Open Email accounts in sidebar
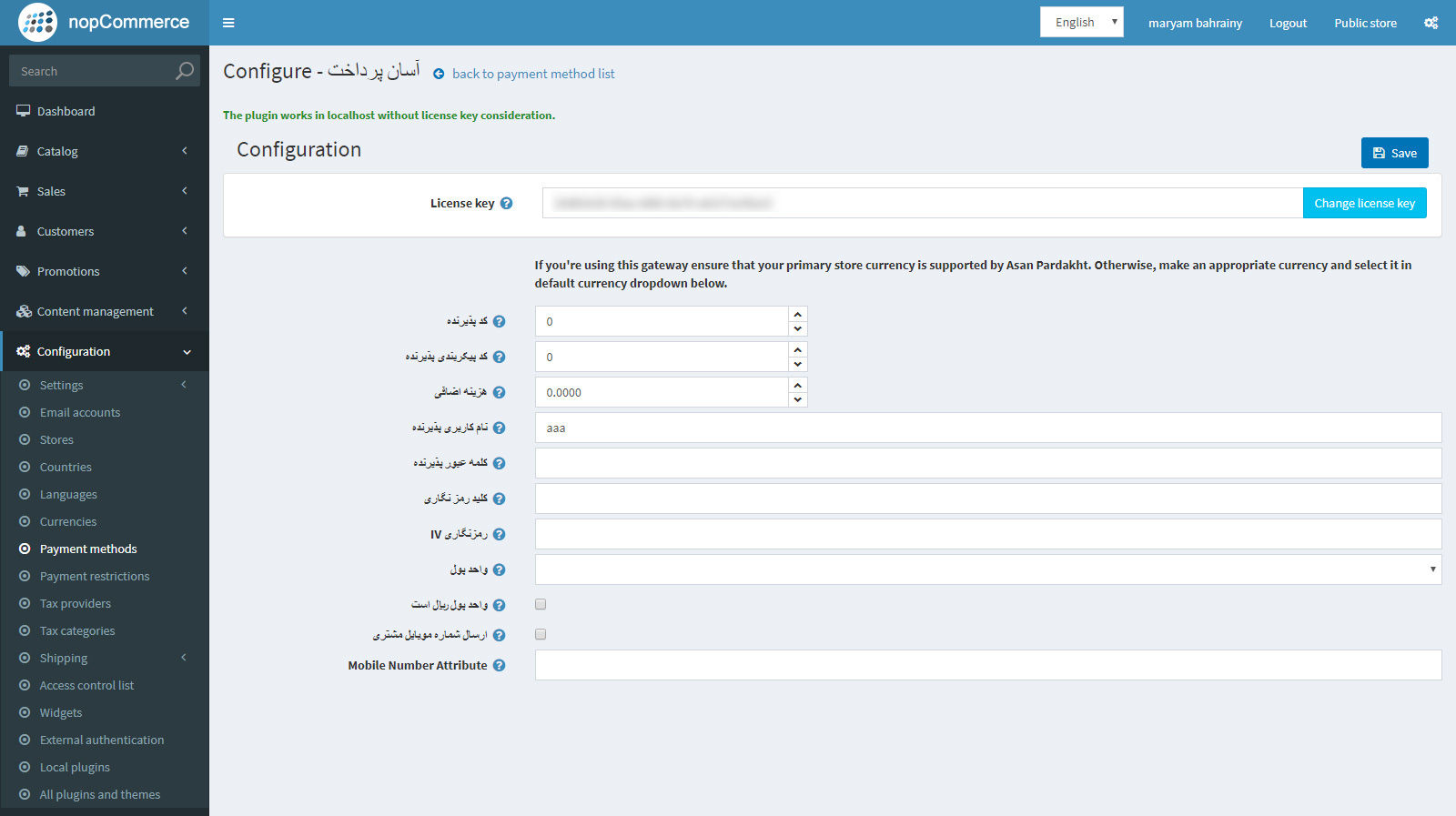The image size is (1456, 816). (x=80, y=412)
